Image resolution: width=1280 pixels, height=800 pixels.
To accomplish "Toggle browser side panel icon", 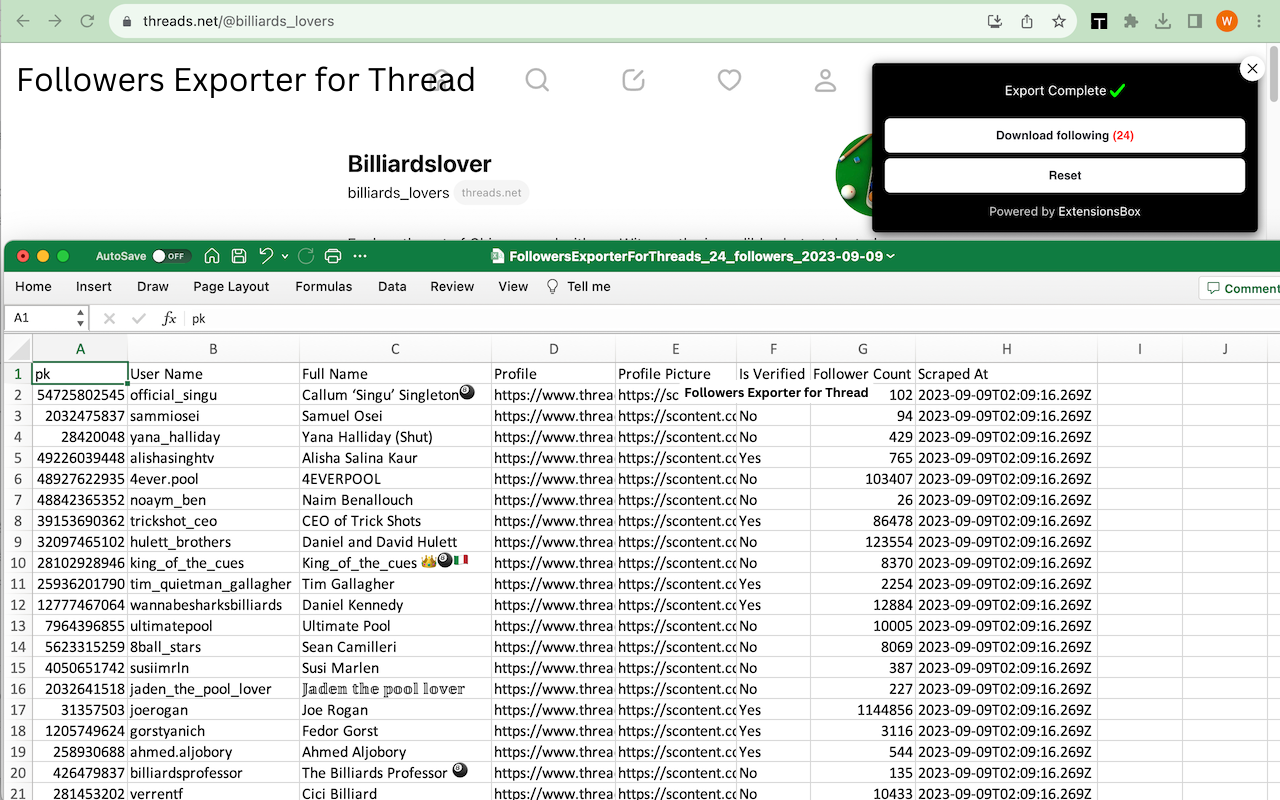I will click(1195, 21).
